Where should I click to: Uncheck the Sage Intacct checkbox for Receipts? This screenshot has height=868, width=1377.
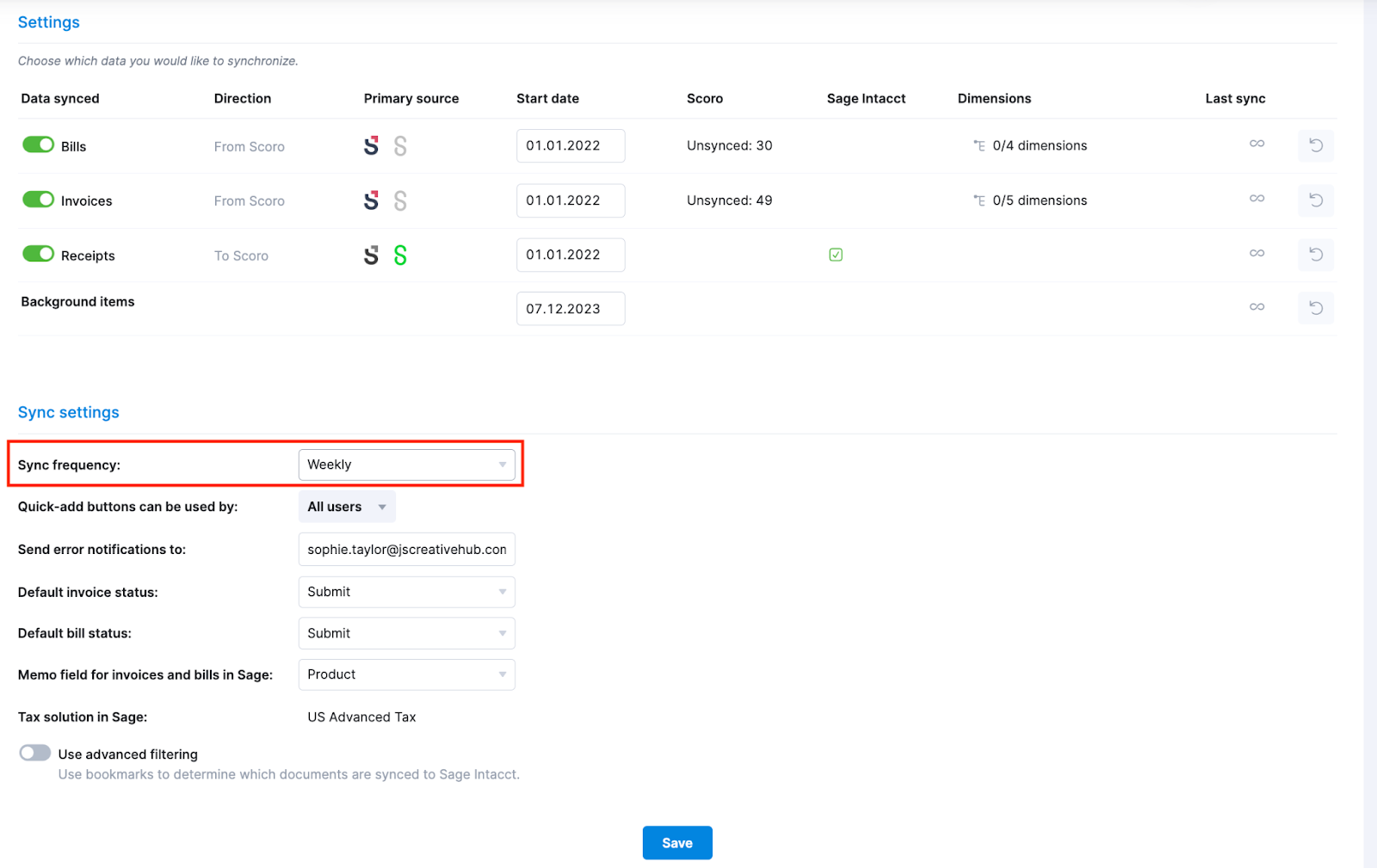click(x=835, y=254)
